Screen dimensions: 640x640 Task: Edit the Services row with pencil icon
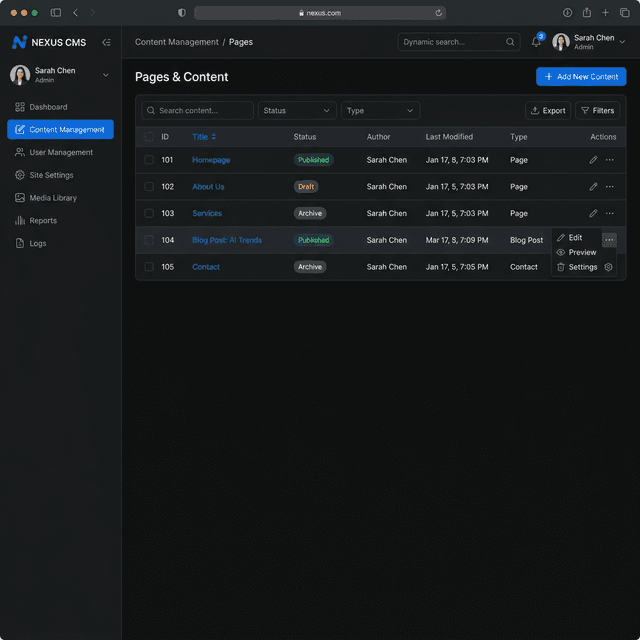pyautogui.click(x=593, y=213)
